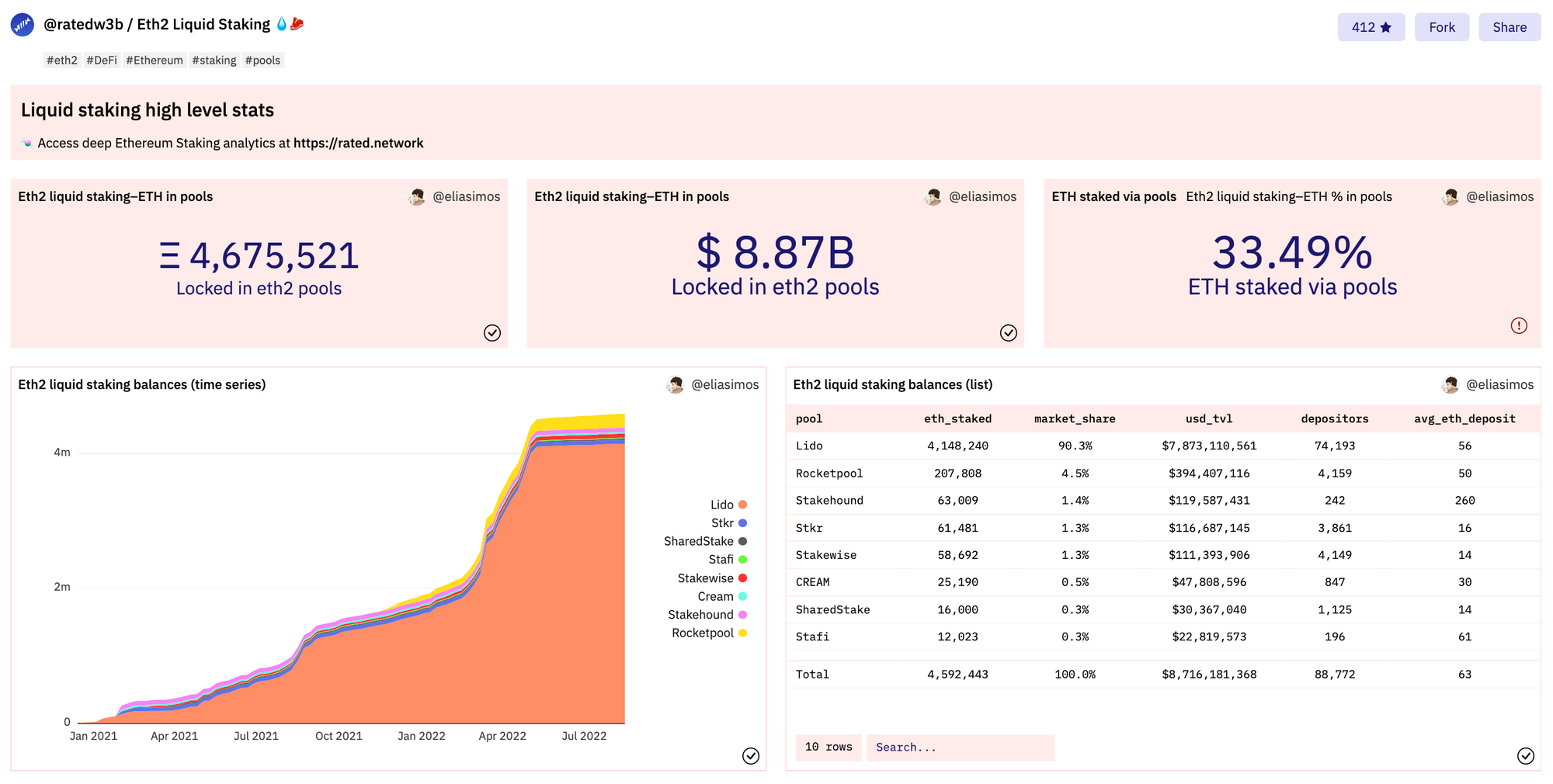The image size is (1553, 784).
Task: Open the #eth2 tag
Action: point(62,61)
